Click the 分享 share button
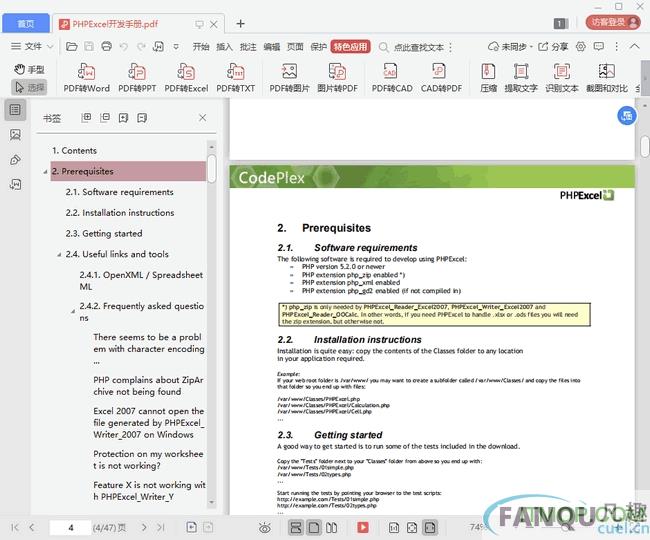The width and height of the screenshot is (650, 540). [553, 46]
